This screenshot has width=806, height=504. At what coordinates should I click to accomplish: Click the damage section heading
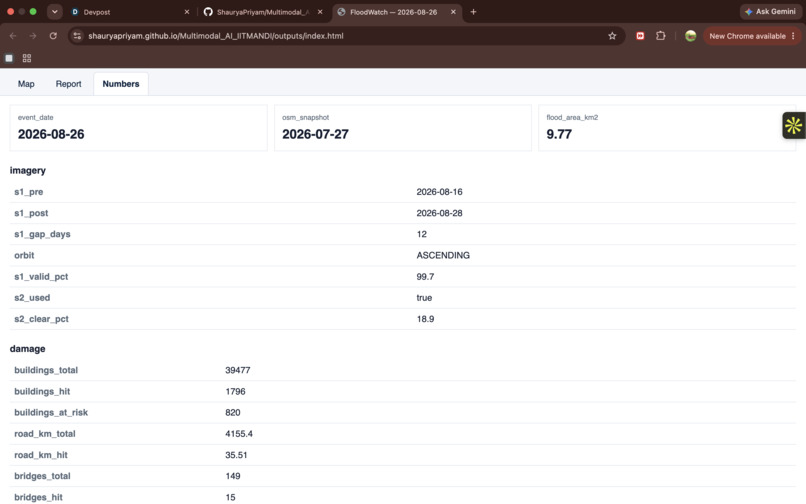[27, 349]
